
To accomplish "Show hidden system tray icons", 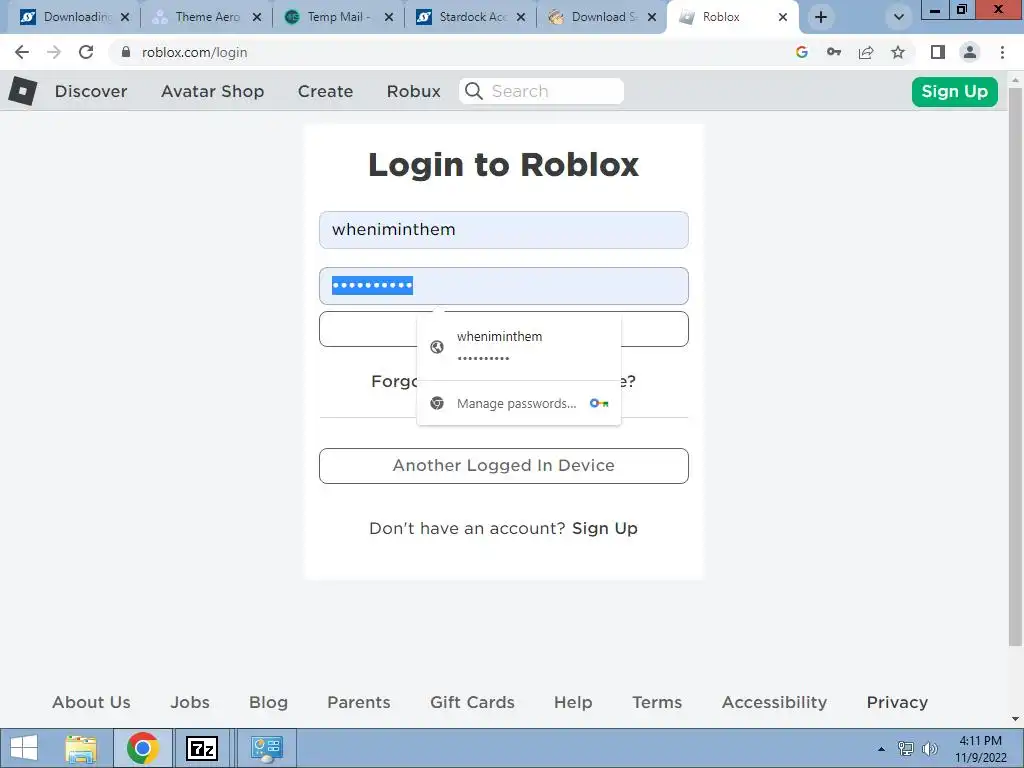I will point(881,749).
